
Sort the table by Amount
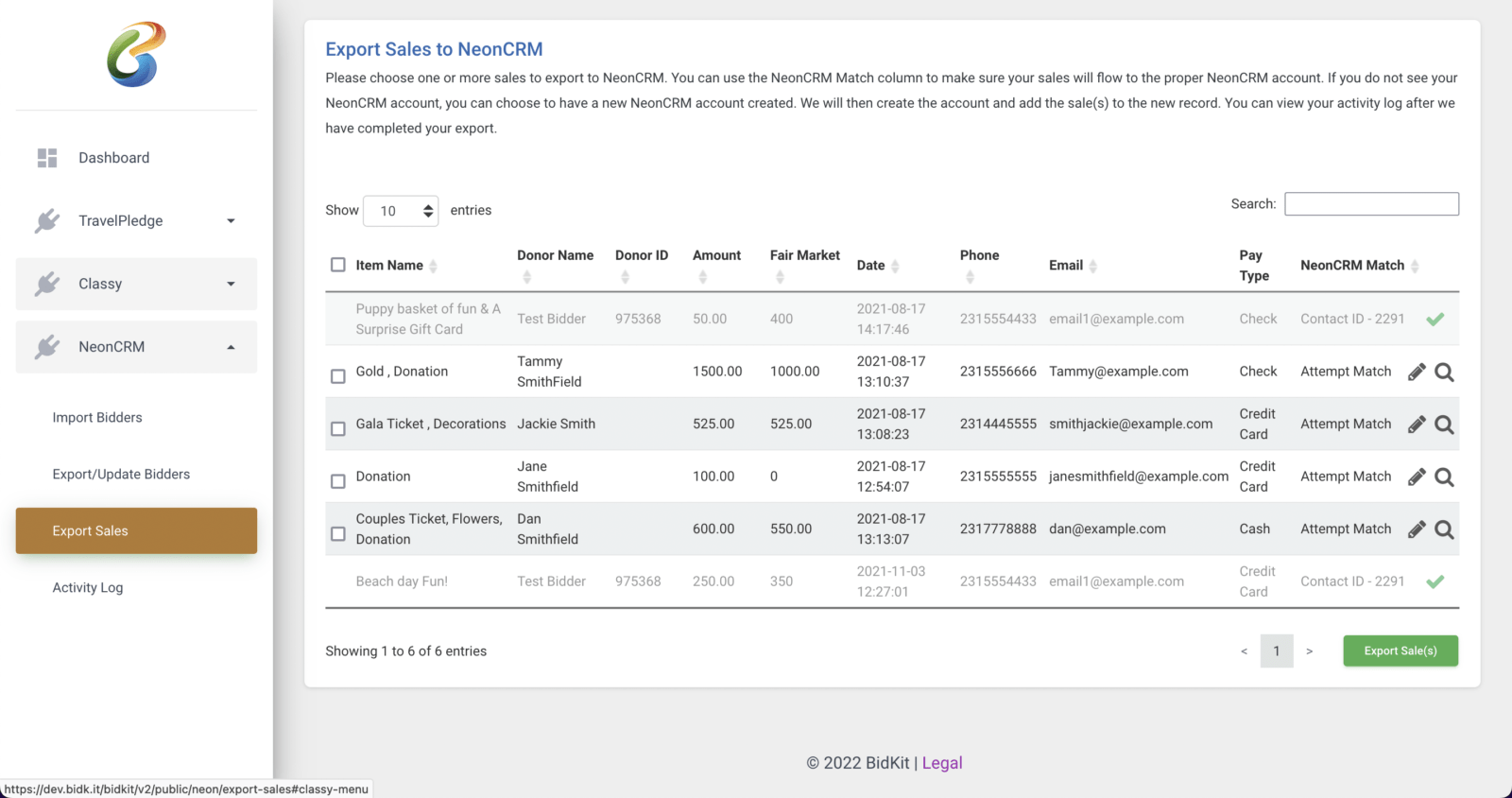(702, 277)
